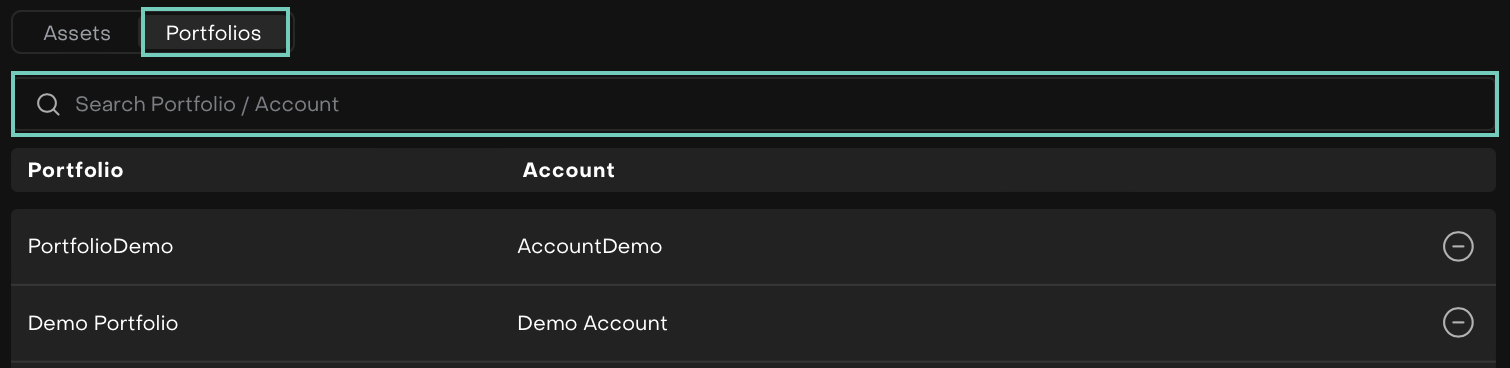Click the divider between the two portfolio rows
Screen dimensions: 1510x368
pos(754,285)
